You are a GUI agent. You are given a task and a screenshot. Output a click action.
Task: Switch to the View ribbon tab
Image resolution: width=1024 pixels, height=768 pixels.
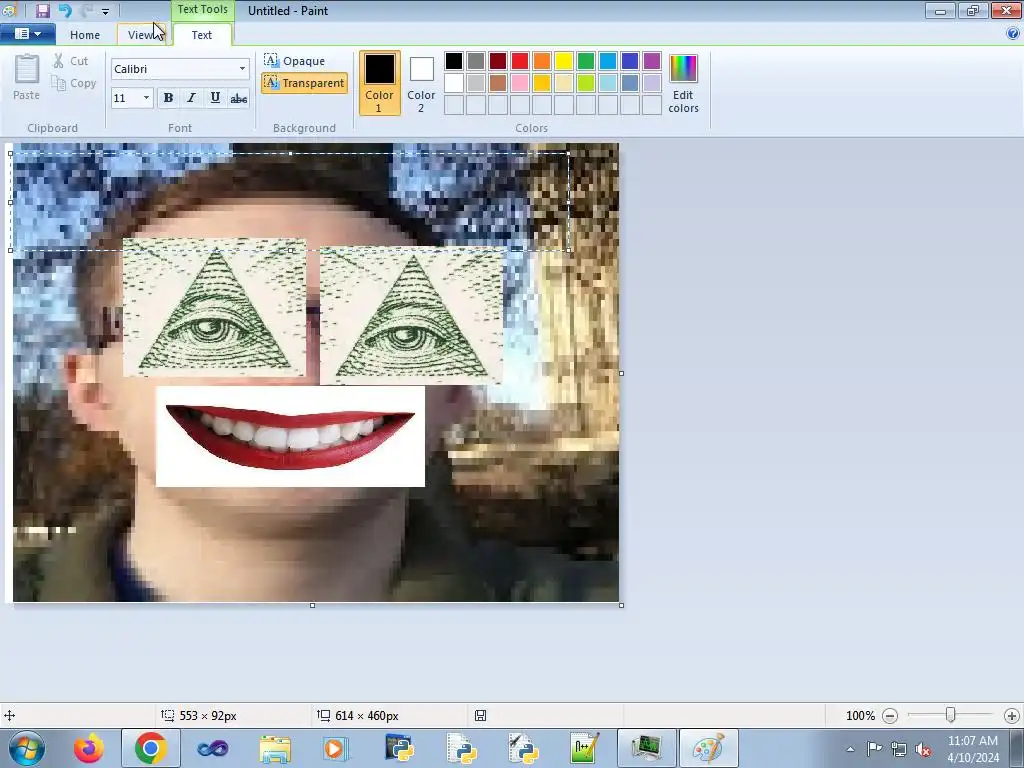pos(142,35)
